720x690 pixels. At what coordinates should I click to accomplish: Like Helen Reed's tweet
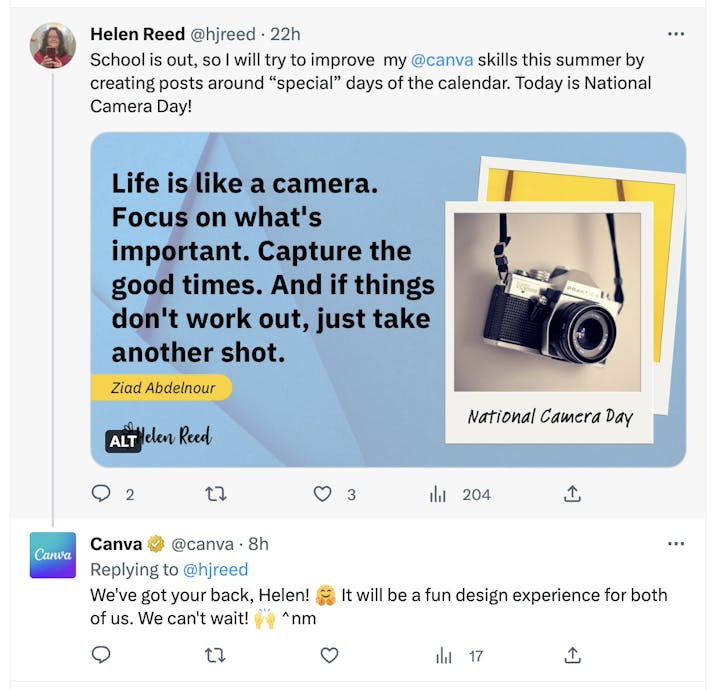(x=322, y=494)
